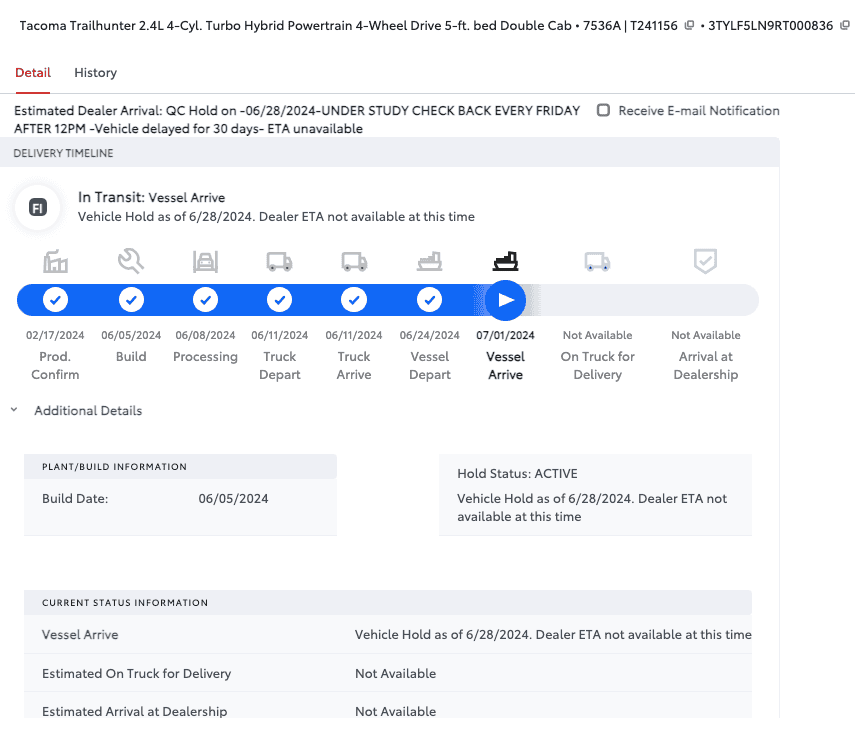Click the round FI status badge
The height and width of the screenshot is (733, 855).
pos(37,208)
